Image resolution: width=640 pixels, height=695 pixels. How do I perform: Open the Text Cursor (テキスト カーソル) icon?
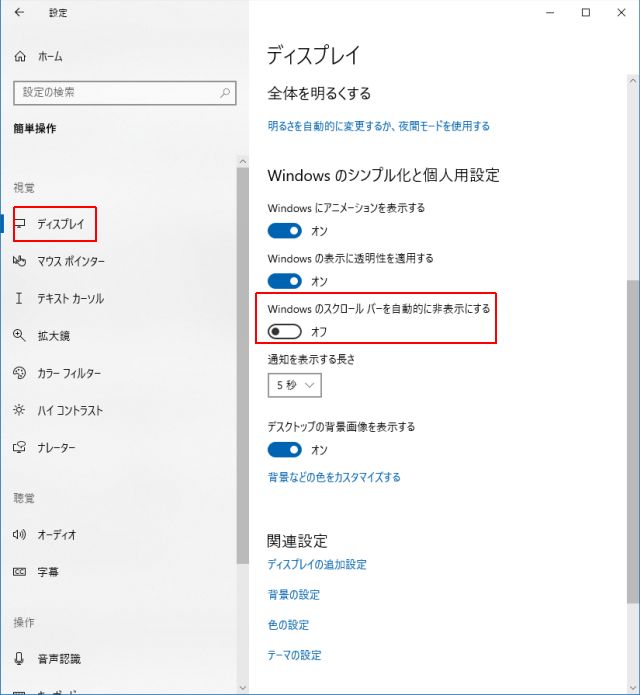tap(19, 299)
